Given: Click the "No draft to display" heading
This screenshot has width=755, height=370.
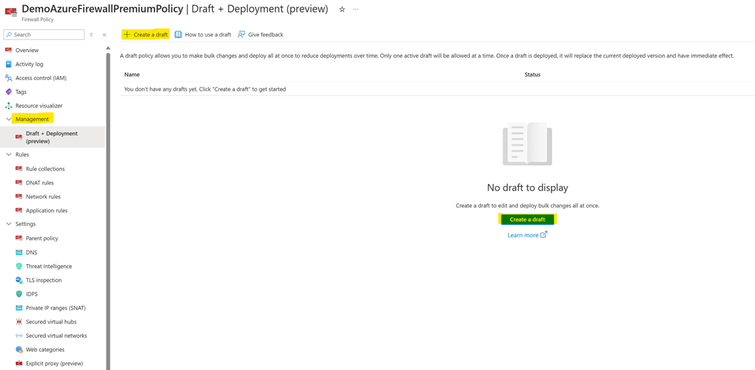Looking at the screenshot, I should coord(527,187).
